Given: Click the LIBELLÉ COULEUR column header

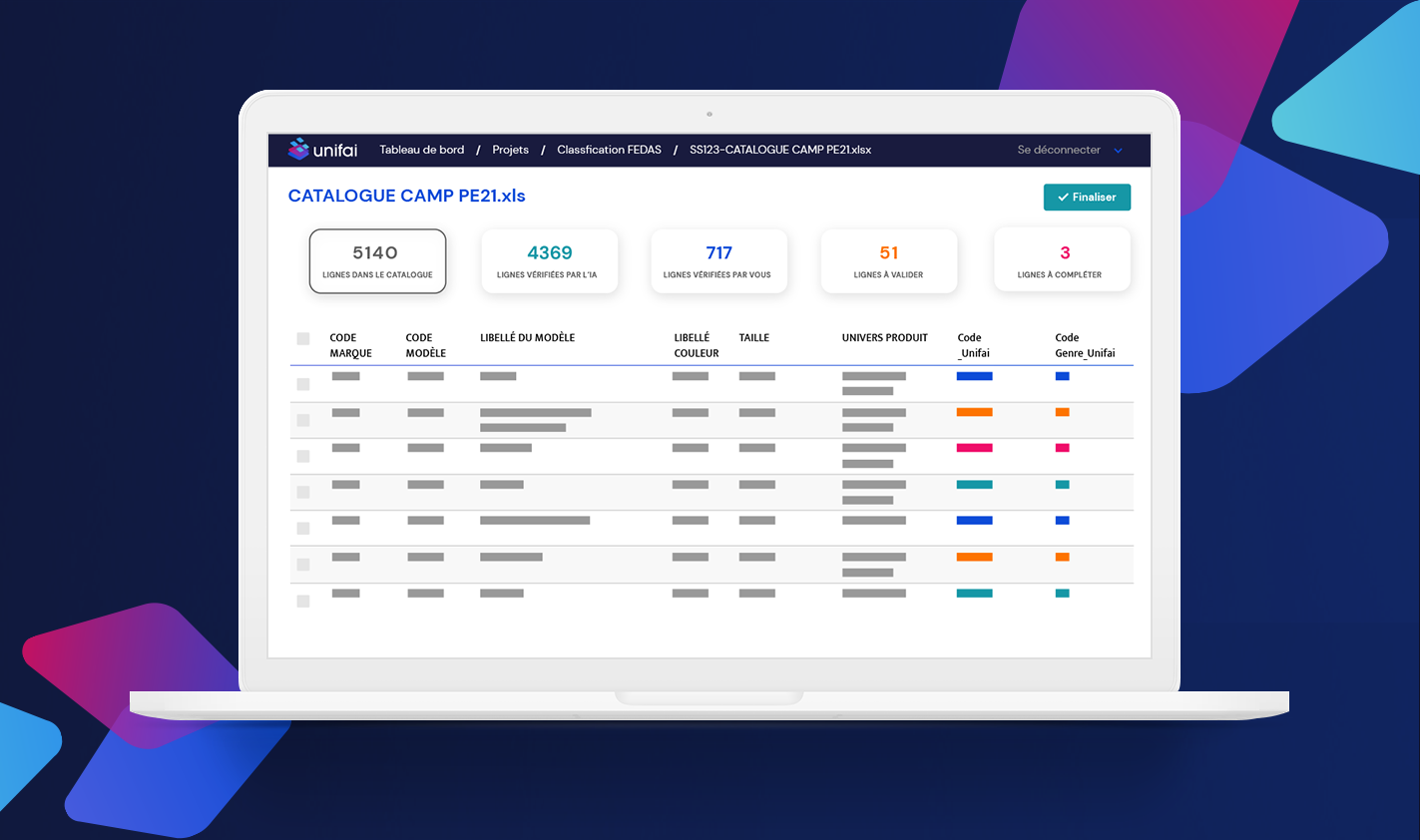Looking at the screenshot, I should (x=696, y=345).
